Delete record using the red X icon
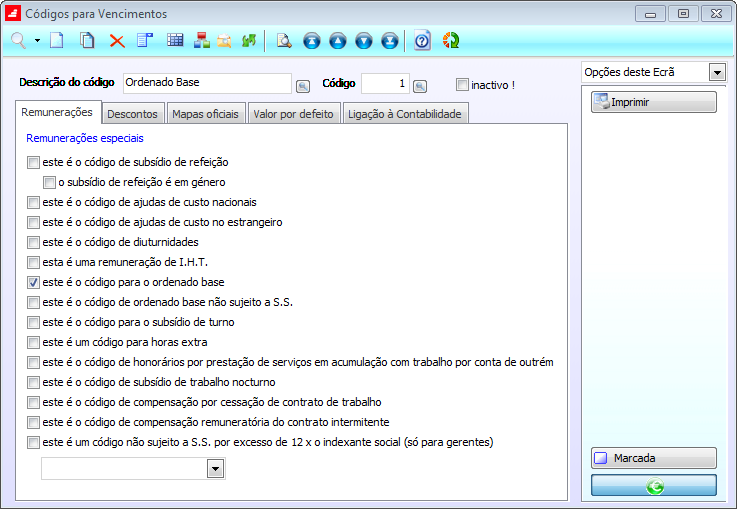737x509 pixels. (x=117, y=41)
